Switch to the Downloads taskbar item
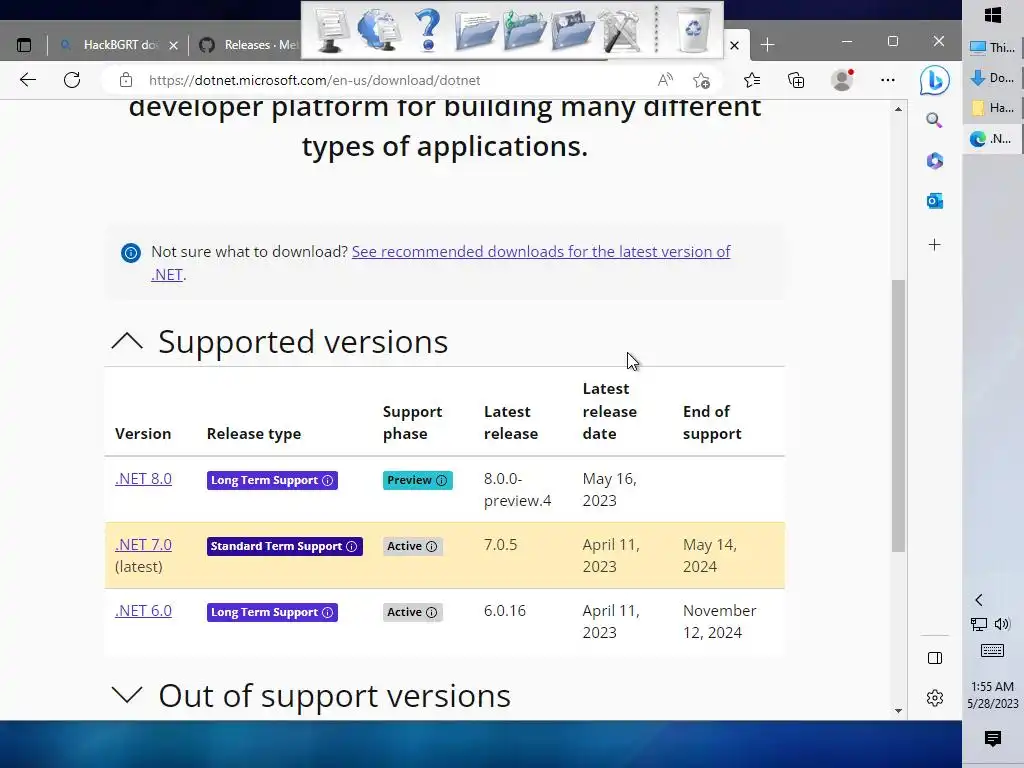The image size is (1024, 768). click(993, 78)
